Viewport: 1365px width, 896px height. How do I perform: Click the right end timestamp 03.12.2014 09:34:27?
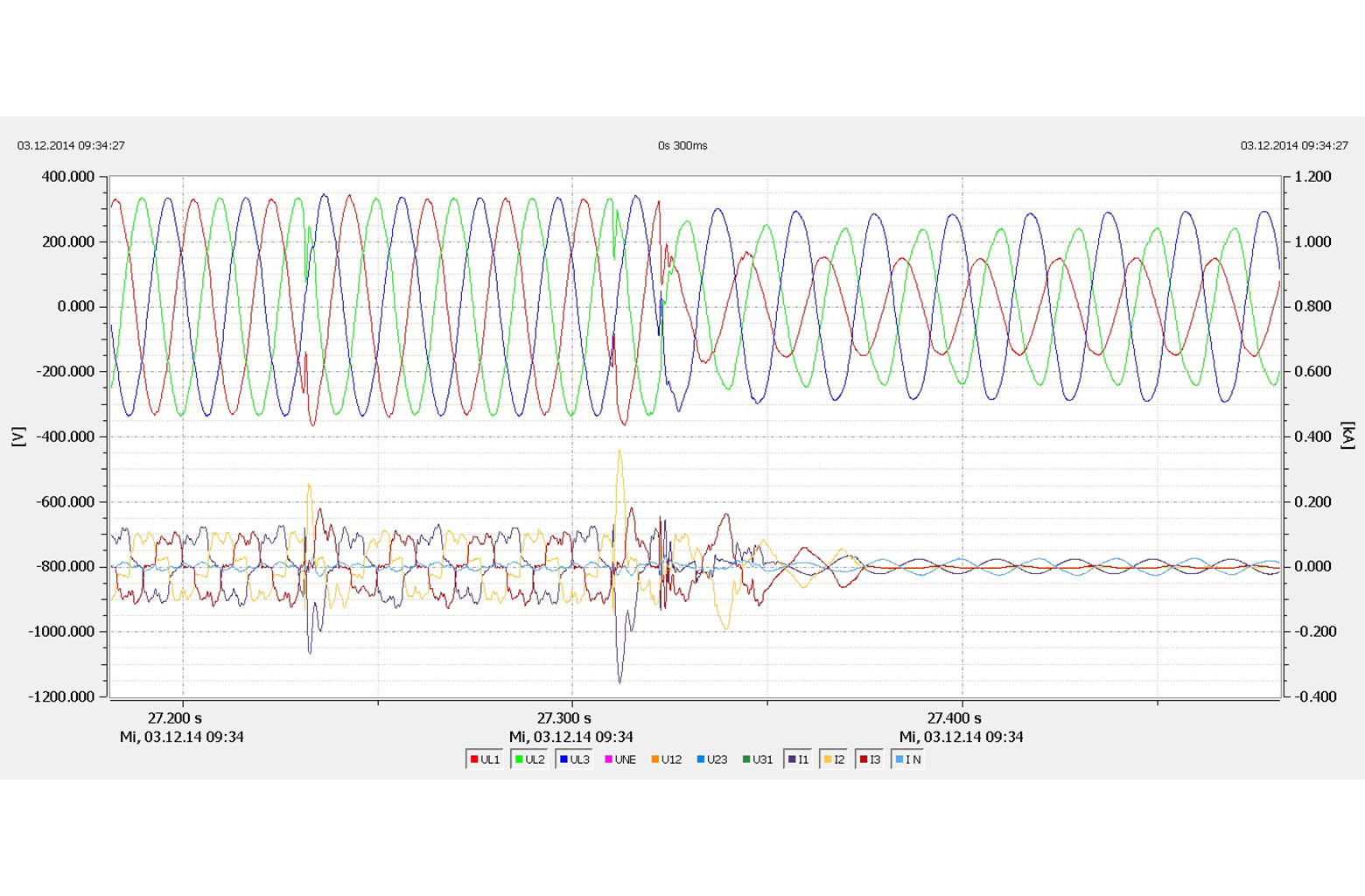pyautogui.click(x=1294, y=145)
